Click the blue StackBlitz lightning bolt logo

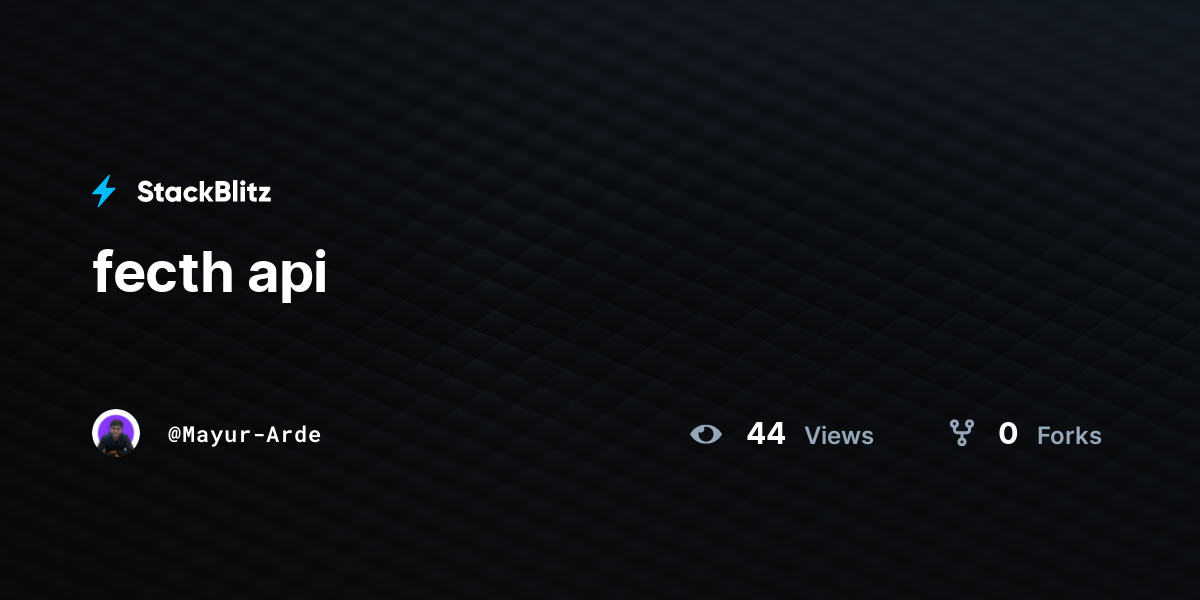pyautogui.click(x=104, y=191)
